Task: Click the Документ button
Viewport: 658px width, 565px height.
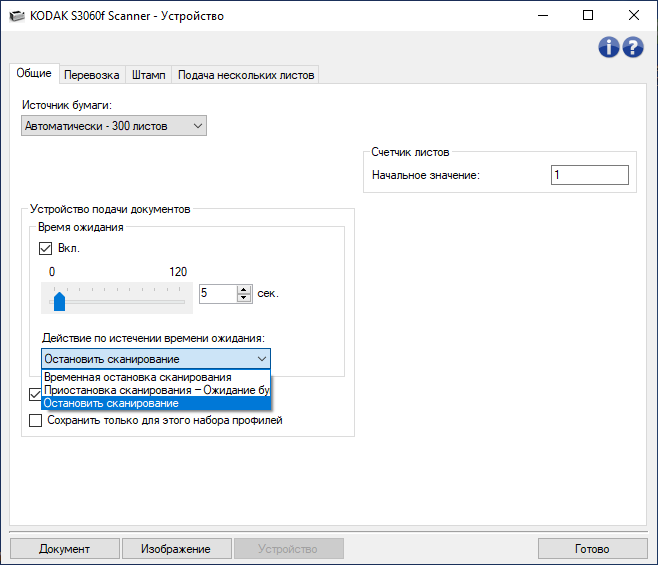Action: click(x=65, y=549)
